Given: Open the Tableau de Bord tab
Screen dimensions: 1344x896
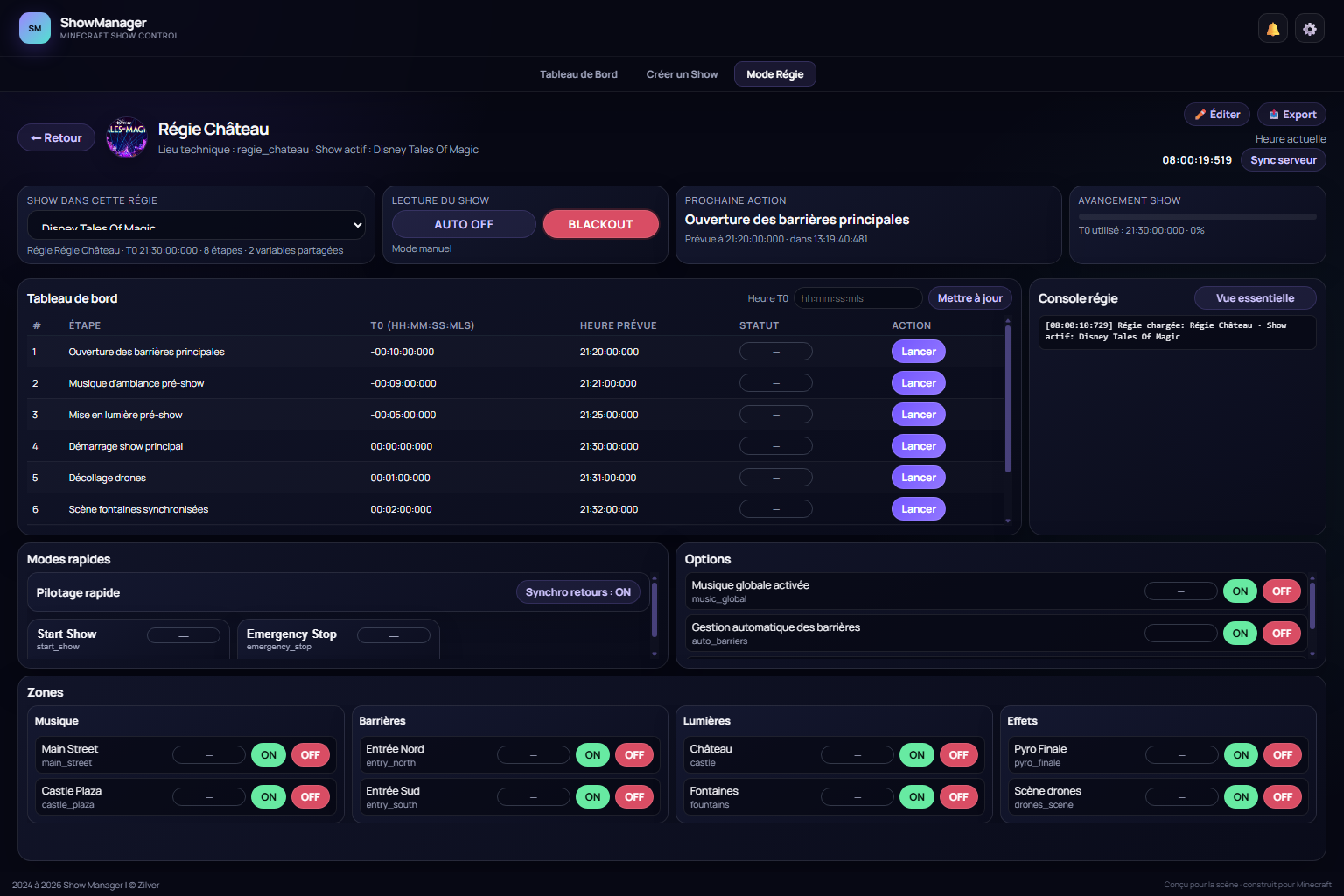Looking at the screenshot, I should click(578, 74).
